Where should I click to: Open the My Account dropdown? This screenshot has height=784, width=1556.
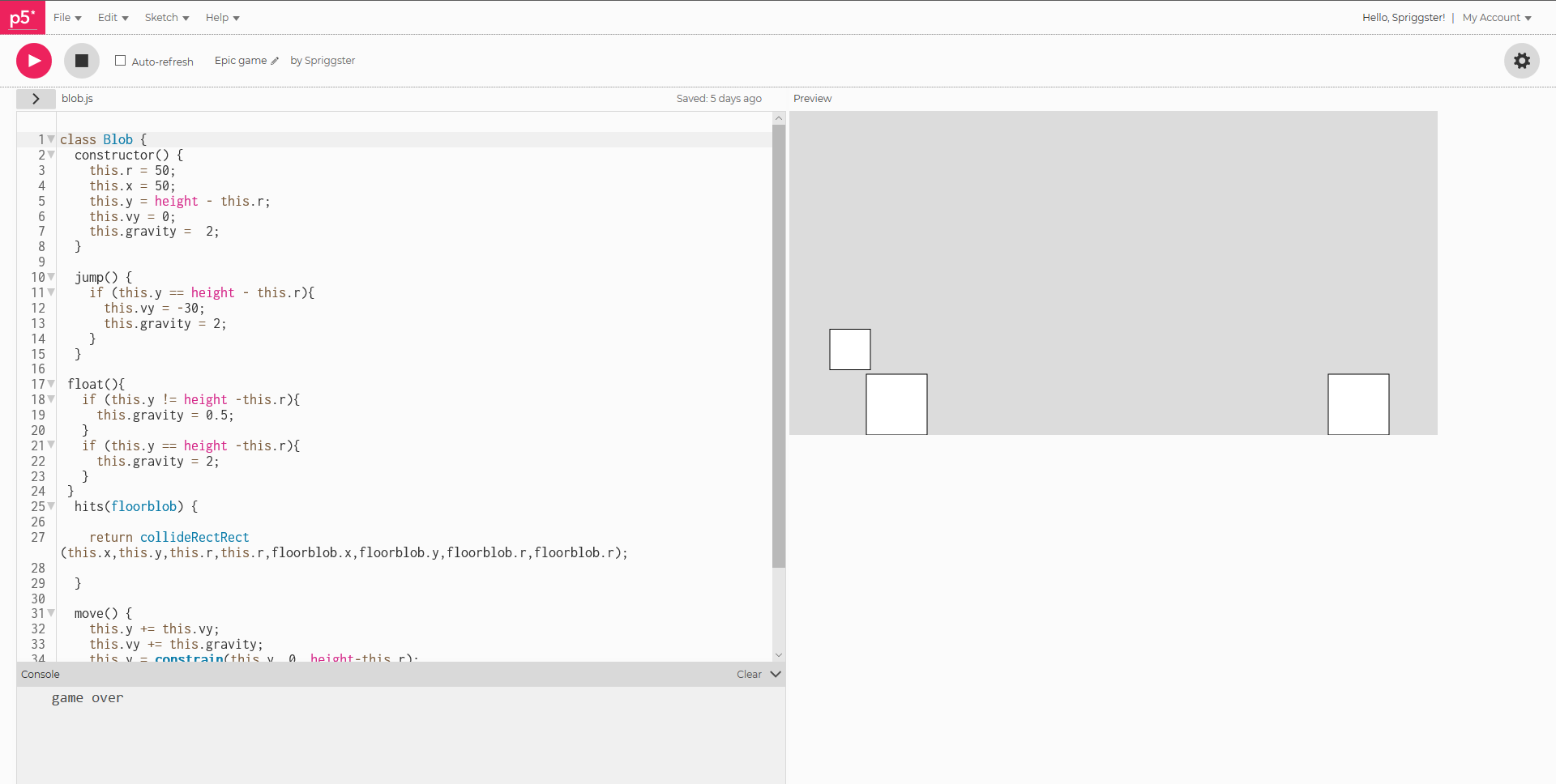[1496, 18]
